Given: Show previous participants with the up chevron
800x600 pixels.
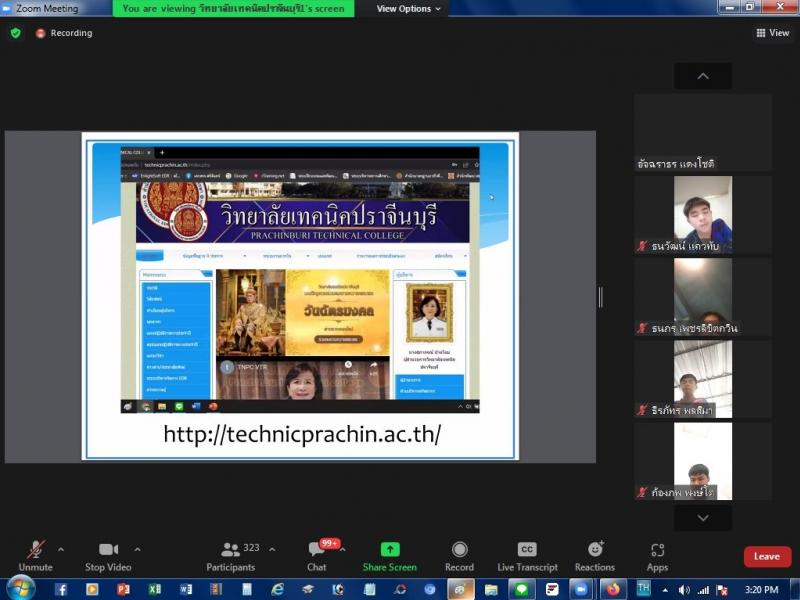Looking at the screenshot, I should coord(703,76).
